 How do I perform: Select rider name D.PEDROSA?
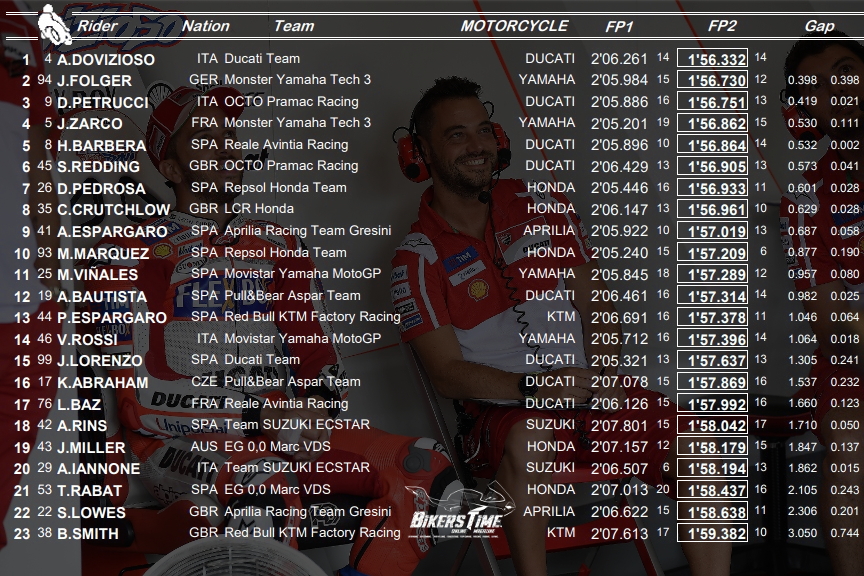[x=101, y=189]
